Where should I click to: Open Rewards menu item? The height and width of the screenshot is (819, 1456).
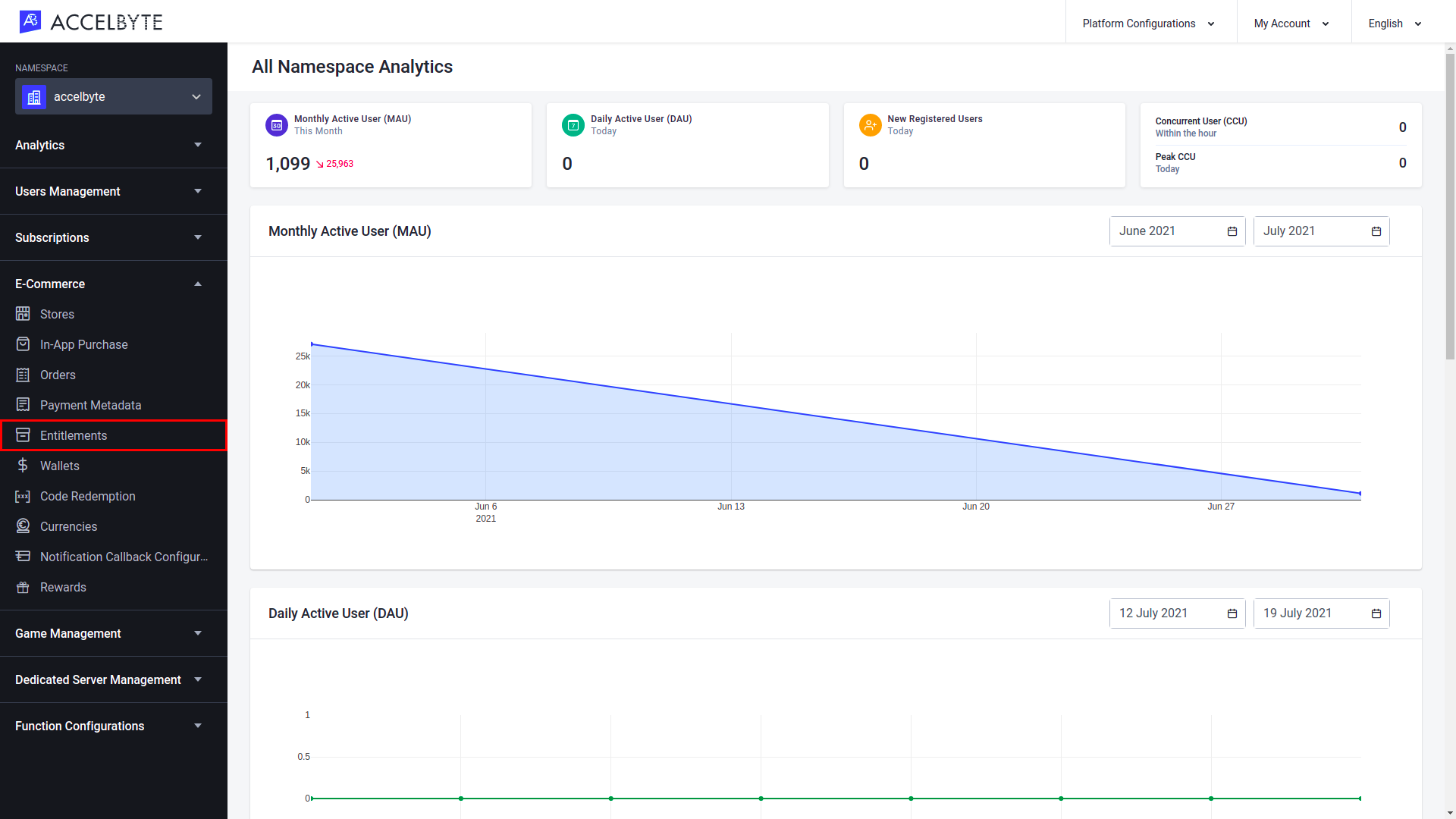click(114, 587)
